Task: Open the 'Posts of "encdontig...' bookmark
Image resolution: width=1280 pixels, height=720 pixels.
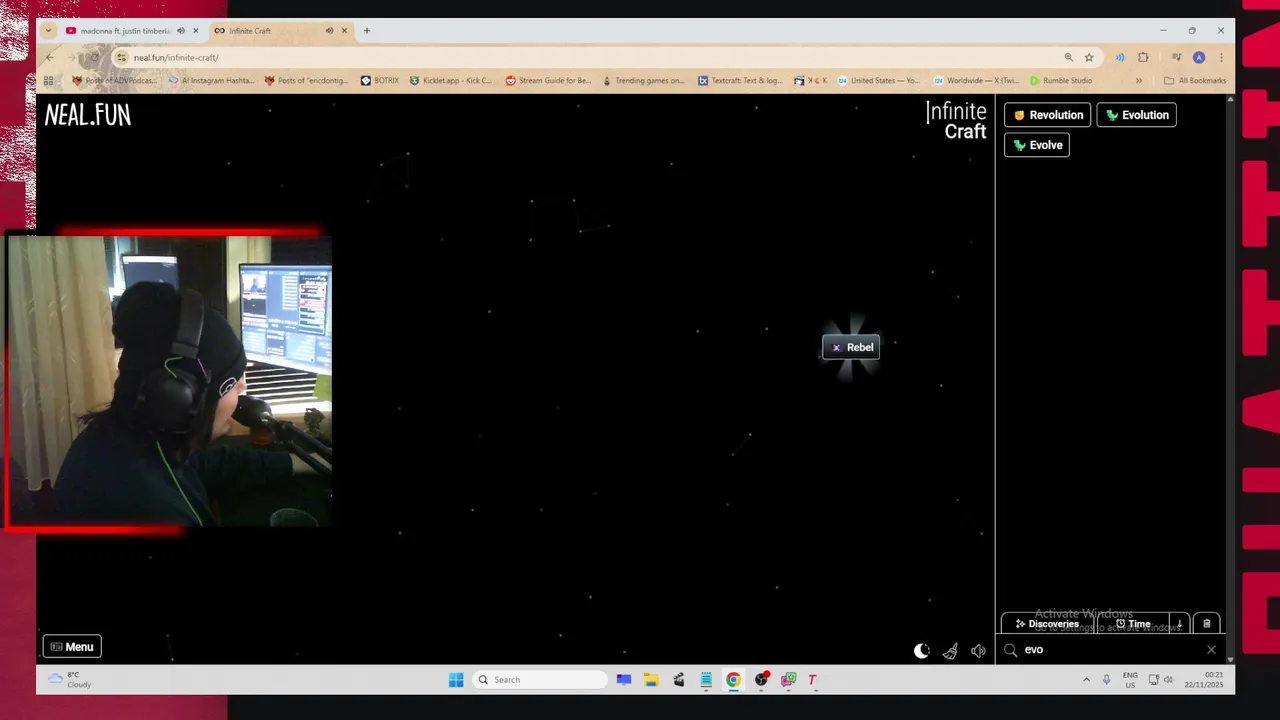Action: click(x=306, y=81)
